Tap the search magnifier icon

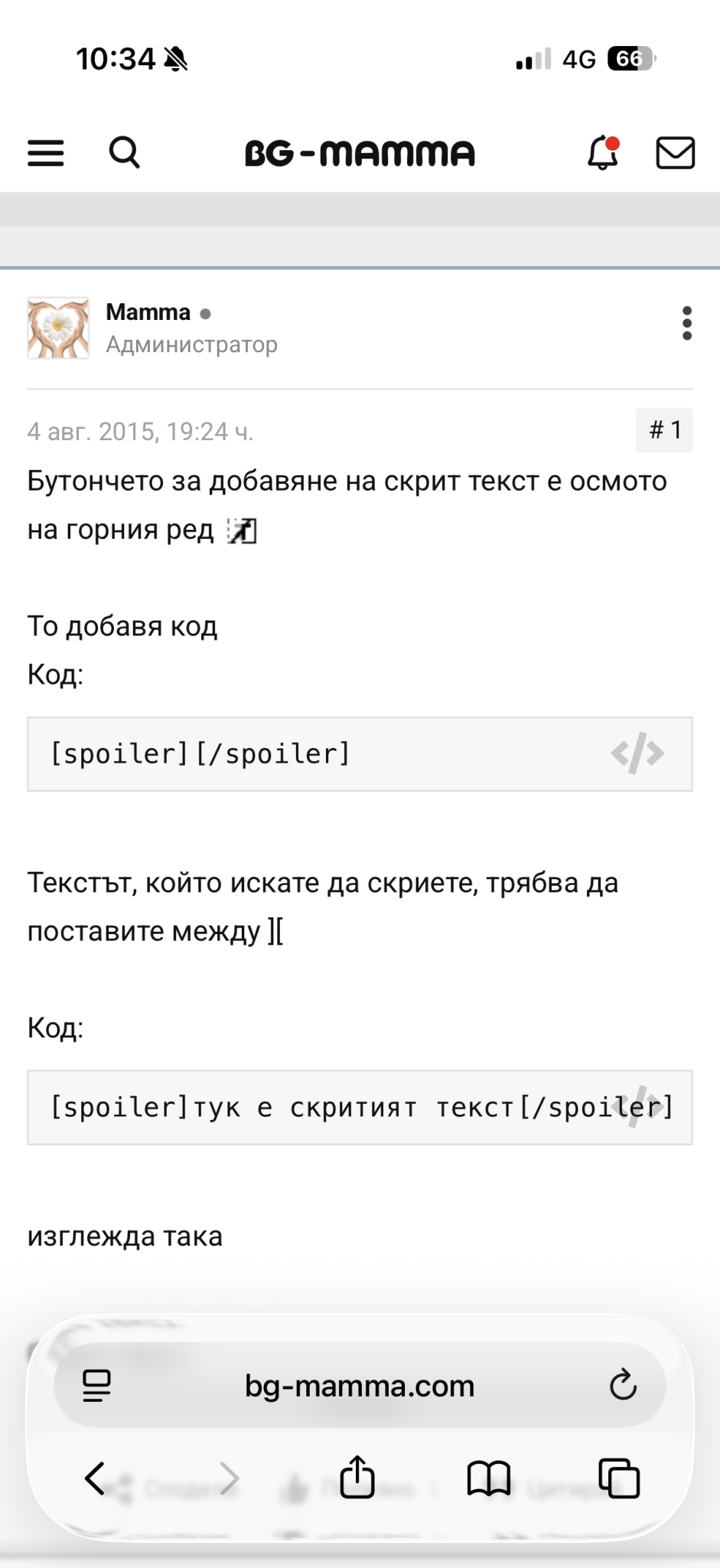click(x=124, y=152)
